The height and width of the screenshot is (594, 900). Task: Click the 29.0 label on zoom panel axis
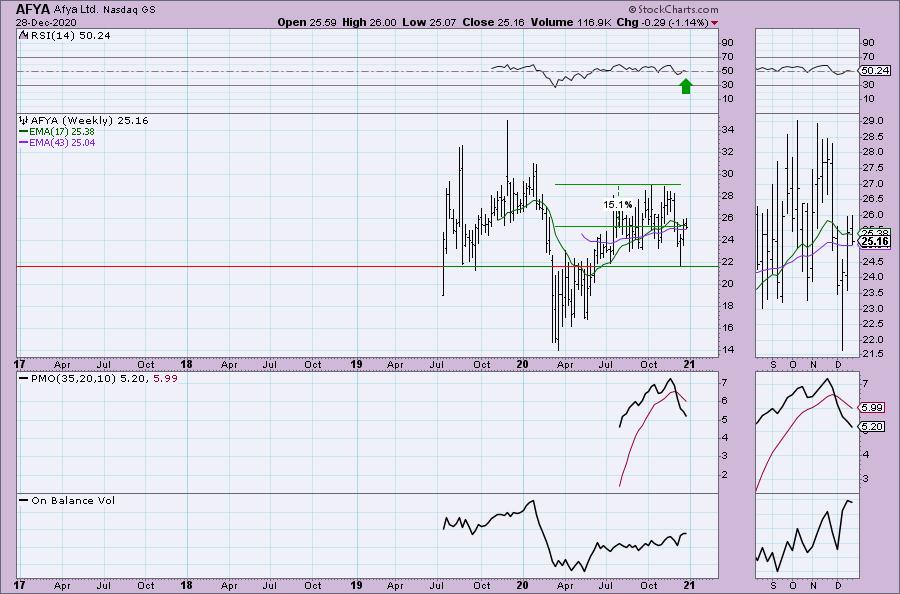tap(872, 121)
